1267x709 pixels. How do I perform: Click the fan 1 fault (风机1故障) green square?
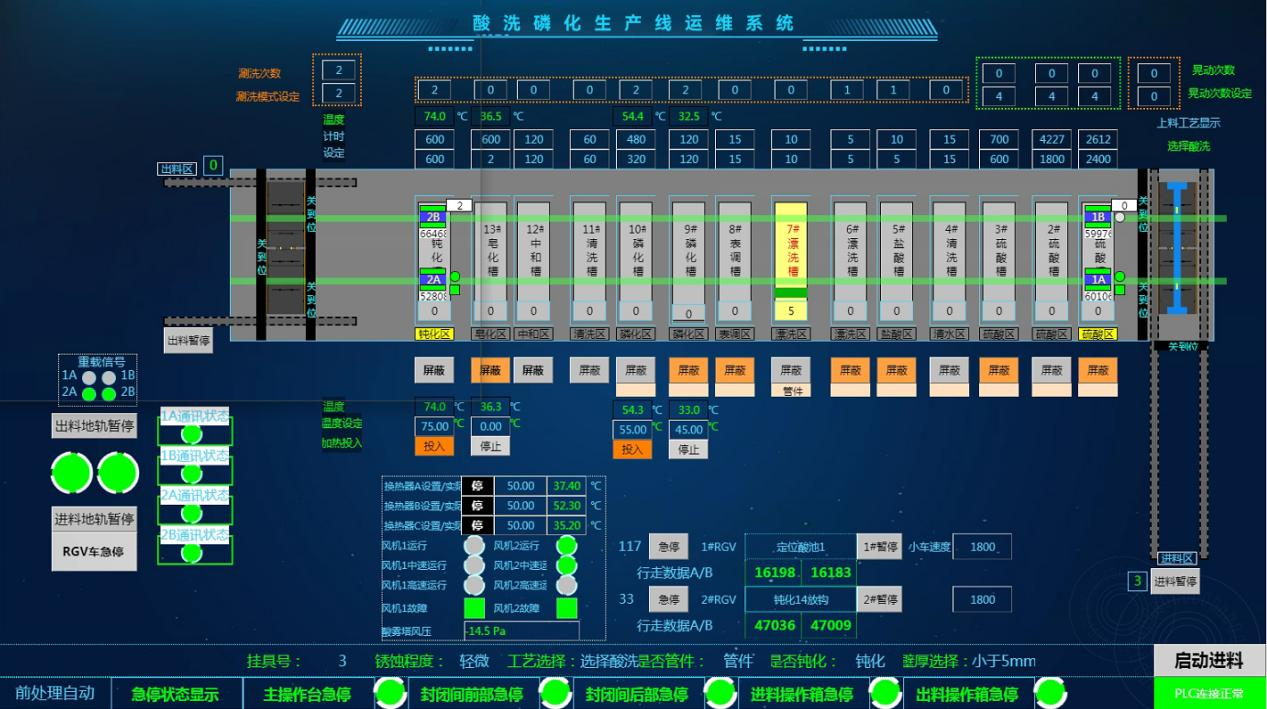(474, 608)
